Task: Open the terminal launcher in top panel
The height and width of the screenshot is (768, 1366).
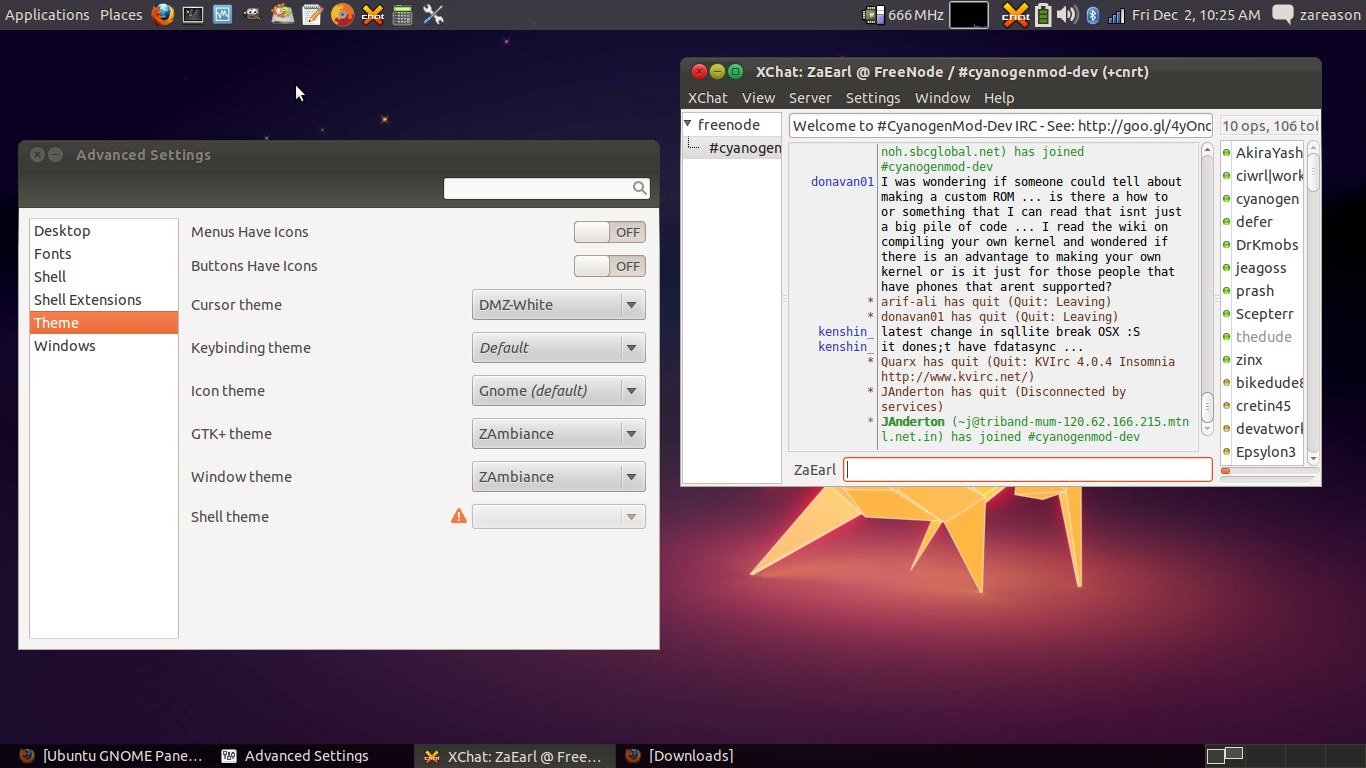Action: coord(193,15)
